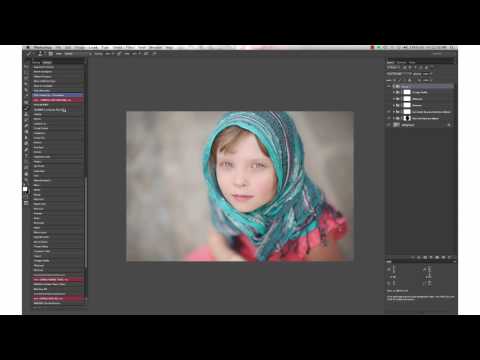The image size is (480, 360).
Task: Select the bottommost red action row
Action: pyautogui.click(x=58, y=298)
